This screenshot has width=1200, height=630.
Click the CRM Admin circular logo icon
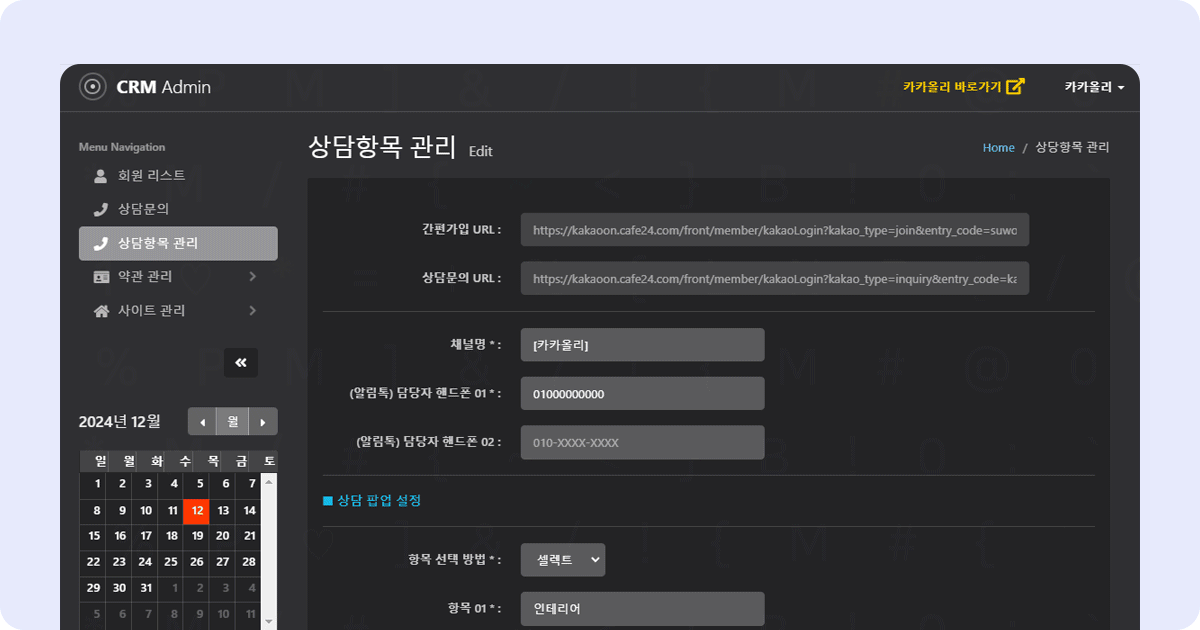92,87
